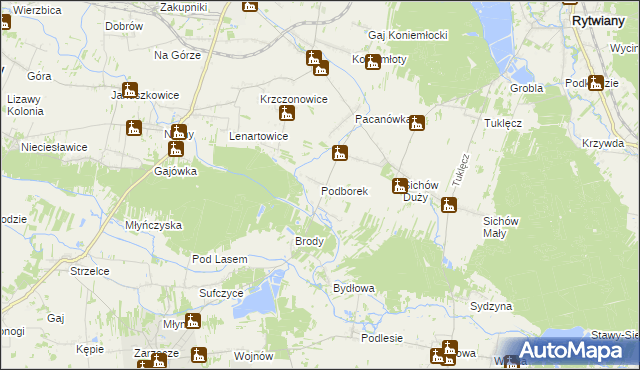This screenshot has width=640, height=370.
Task: Select the Kępie label
Action: coord(90,350)
